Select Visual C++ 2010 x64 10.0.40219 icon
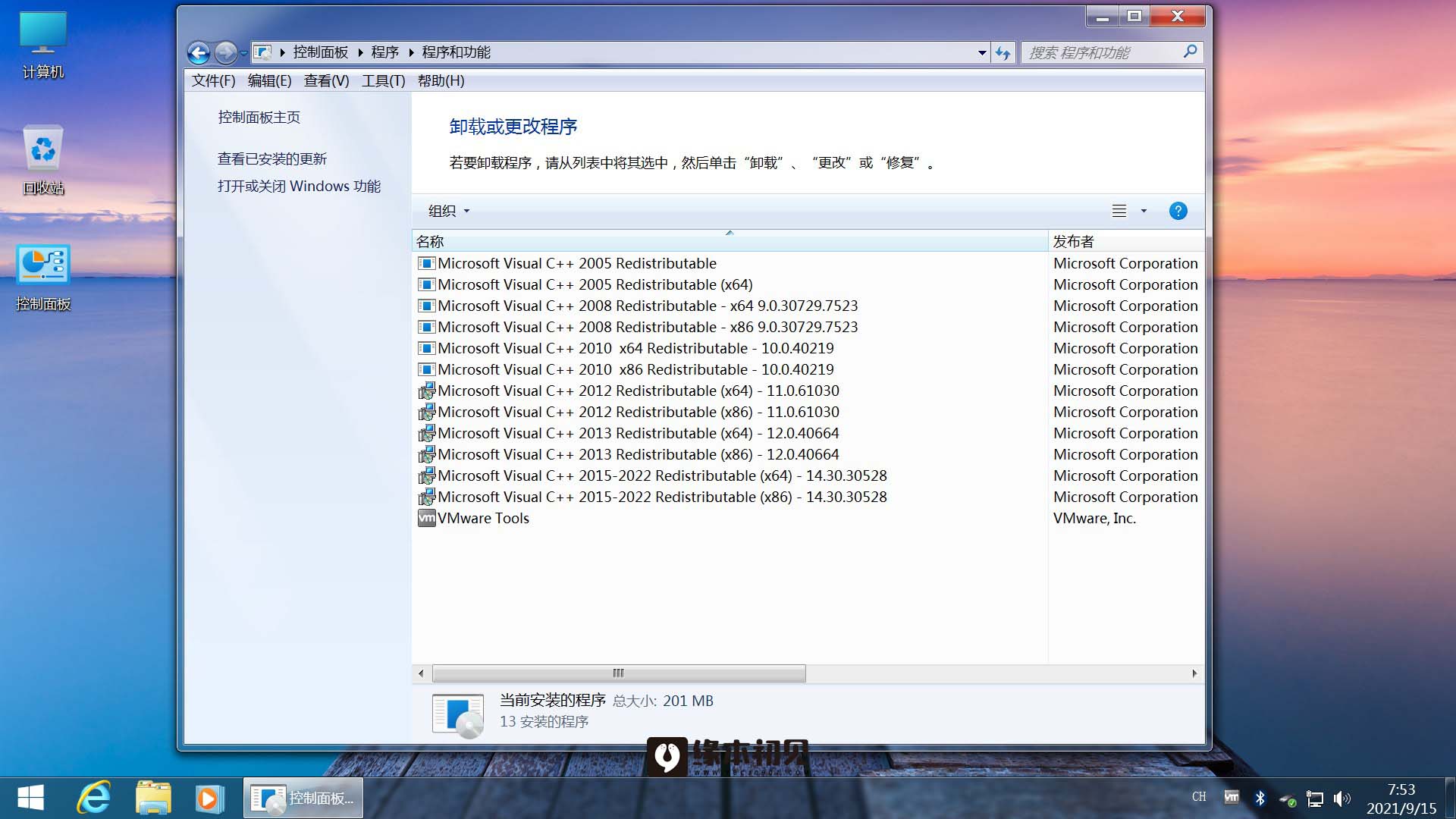 (427, 348)
